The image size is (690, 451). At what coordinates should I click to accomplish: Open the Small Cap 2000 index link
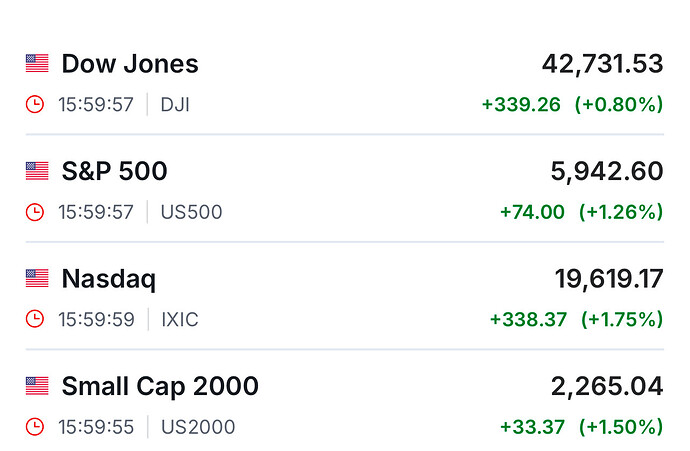pyautogui.click(x=160, y=385)
